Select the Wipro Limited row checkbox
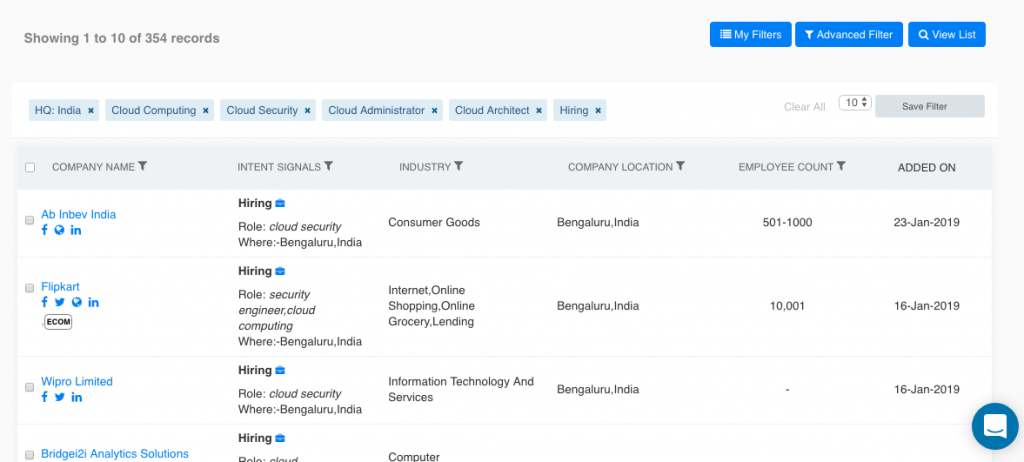Screen dimensions: 1024x462 (29, 388)
